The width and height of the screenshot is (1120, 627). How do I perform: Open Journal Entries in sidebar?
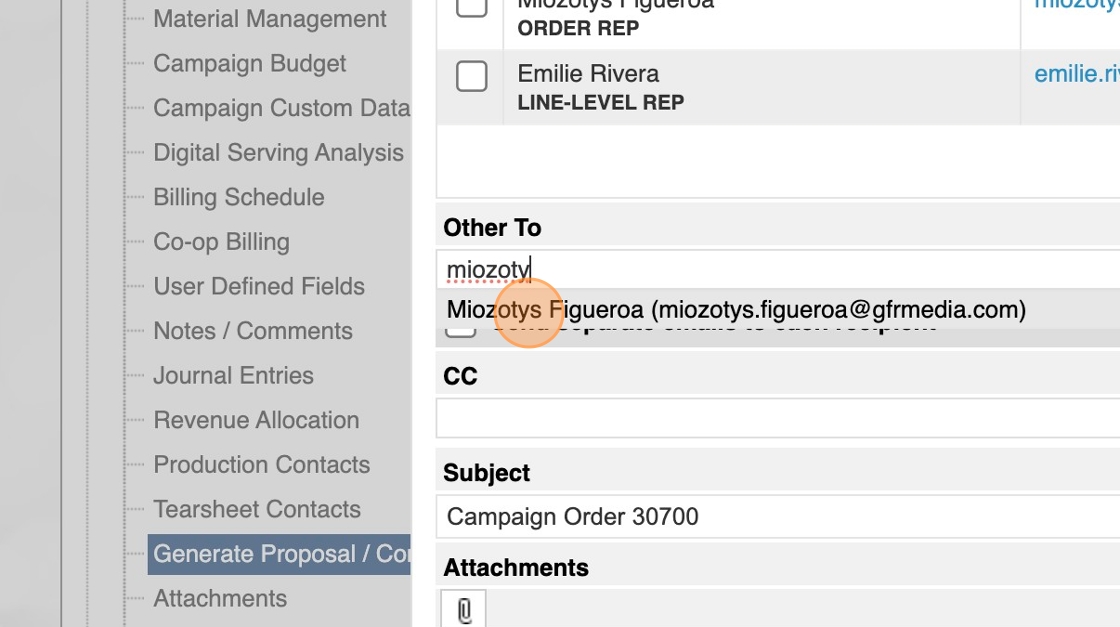[x=233, y=376]
